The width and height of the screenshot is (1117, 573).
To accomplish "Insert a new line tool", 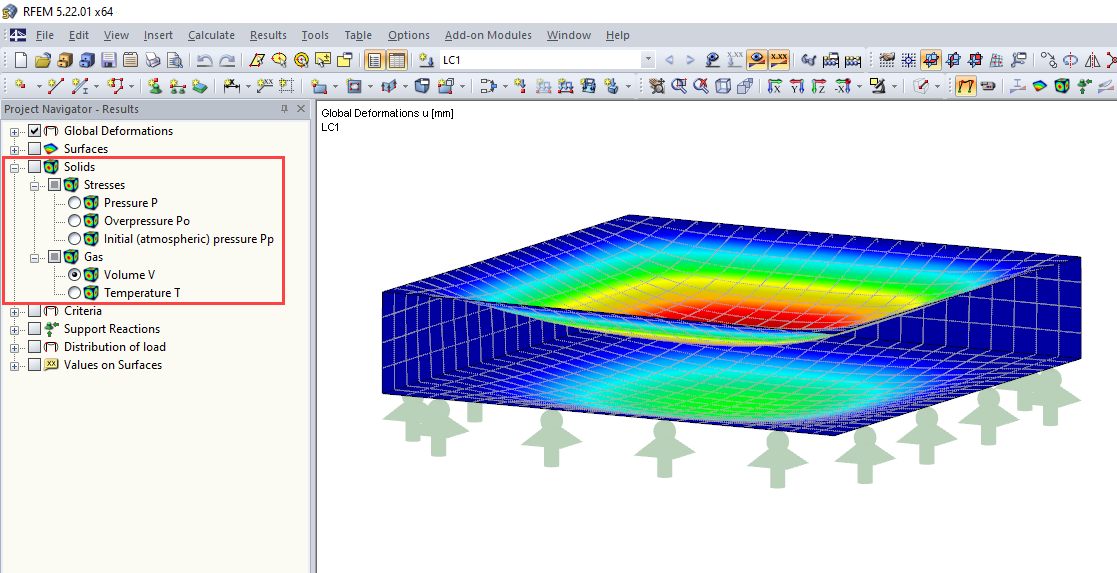I will point(55,86).
